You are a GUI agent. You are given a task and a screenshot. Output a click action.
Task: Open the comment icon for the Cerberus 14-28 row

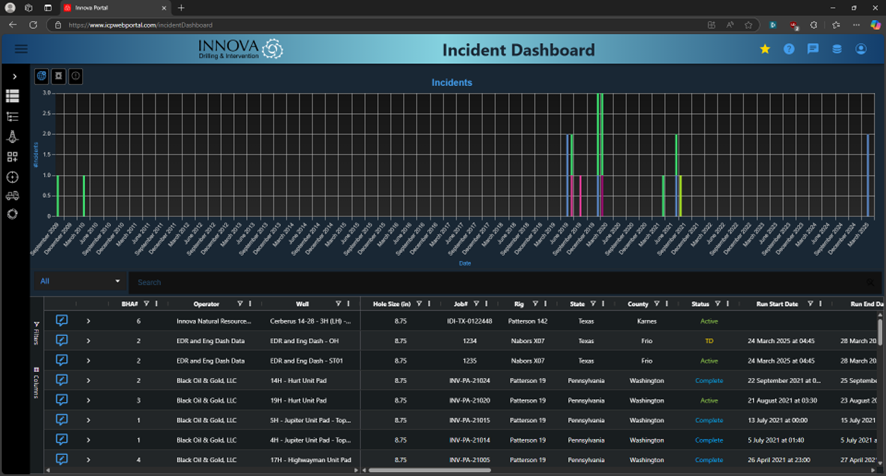62,321
